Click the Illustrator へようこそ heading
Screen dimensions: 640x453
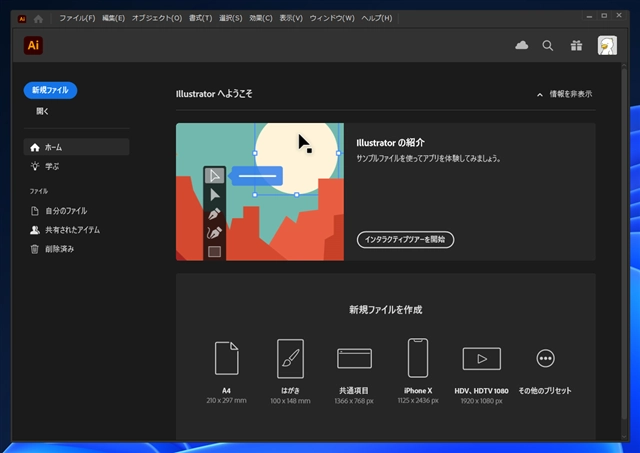coord(214,94)
